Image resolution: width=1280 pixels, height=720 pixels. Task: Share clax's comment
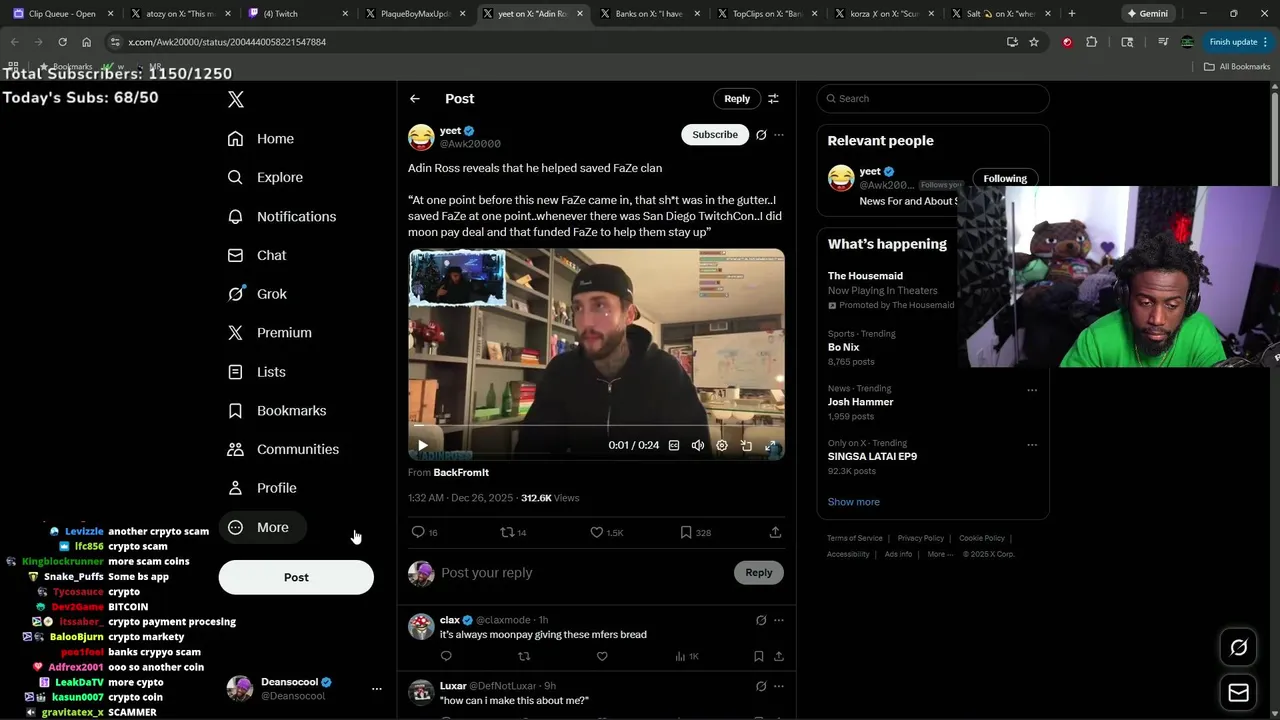[778, 656]
